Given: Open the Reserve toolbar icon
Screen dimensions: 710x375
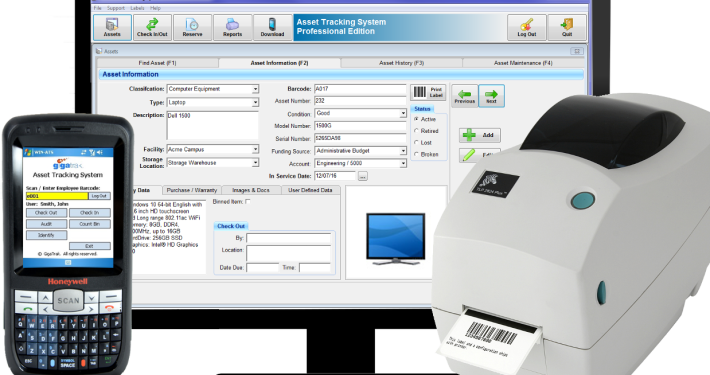Looking at the screenshot, I should click(x=192, y=27).
